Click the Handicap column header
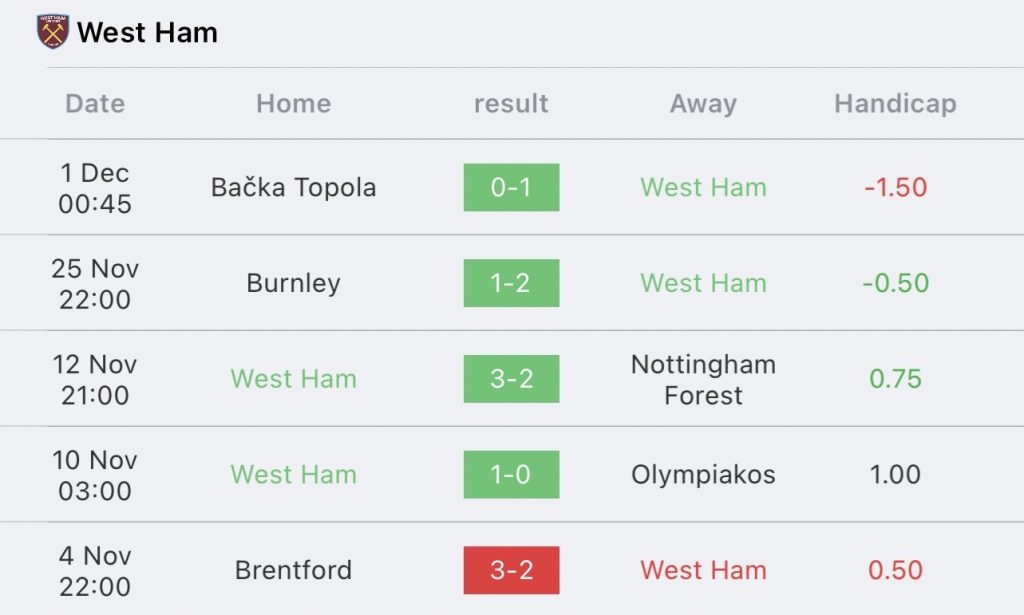This screenshot has height=615, width=1024. click(895, 104)
